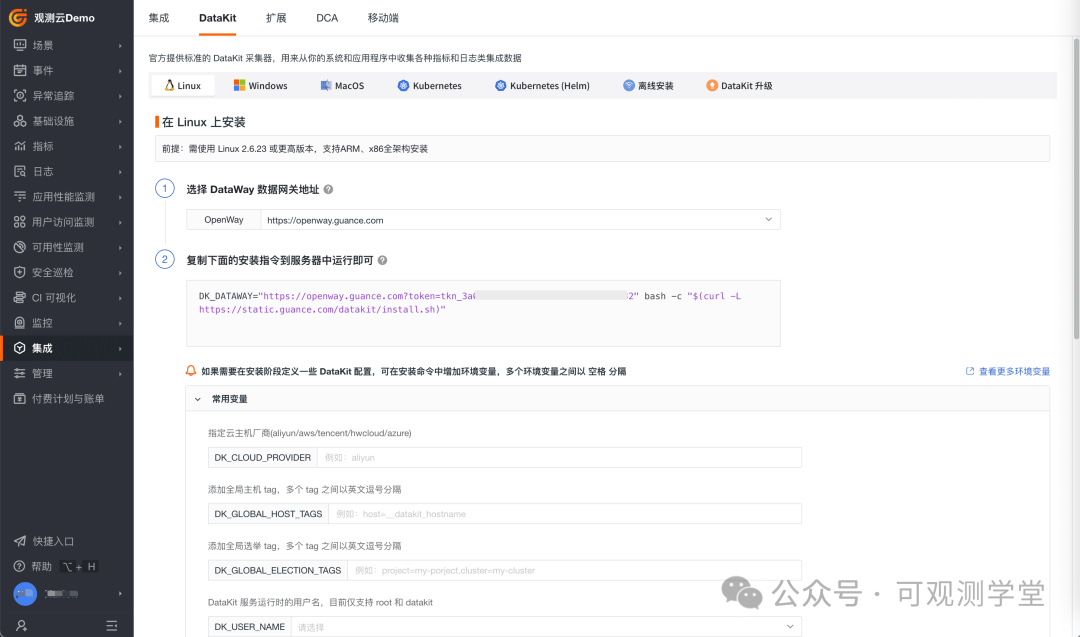Click the 集成 cube icon in sidebar

20,348
